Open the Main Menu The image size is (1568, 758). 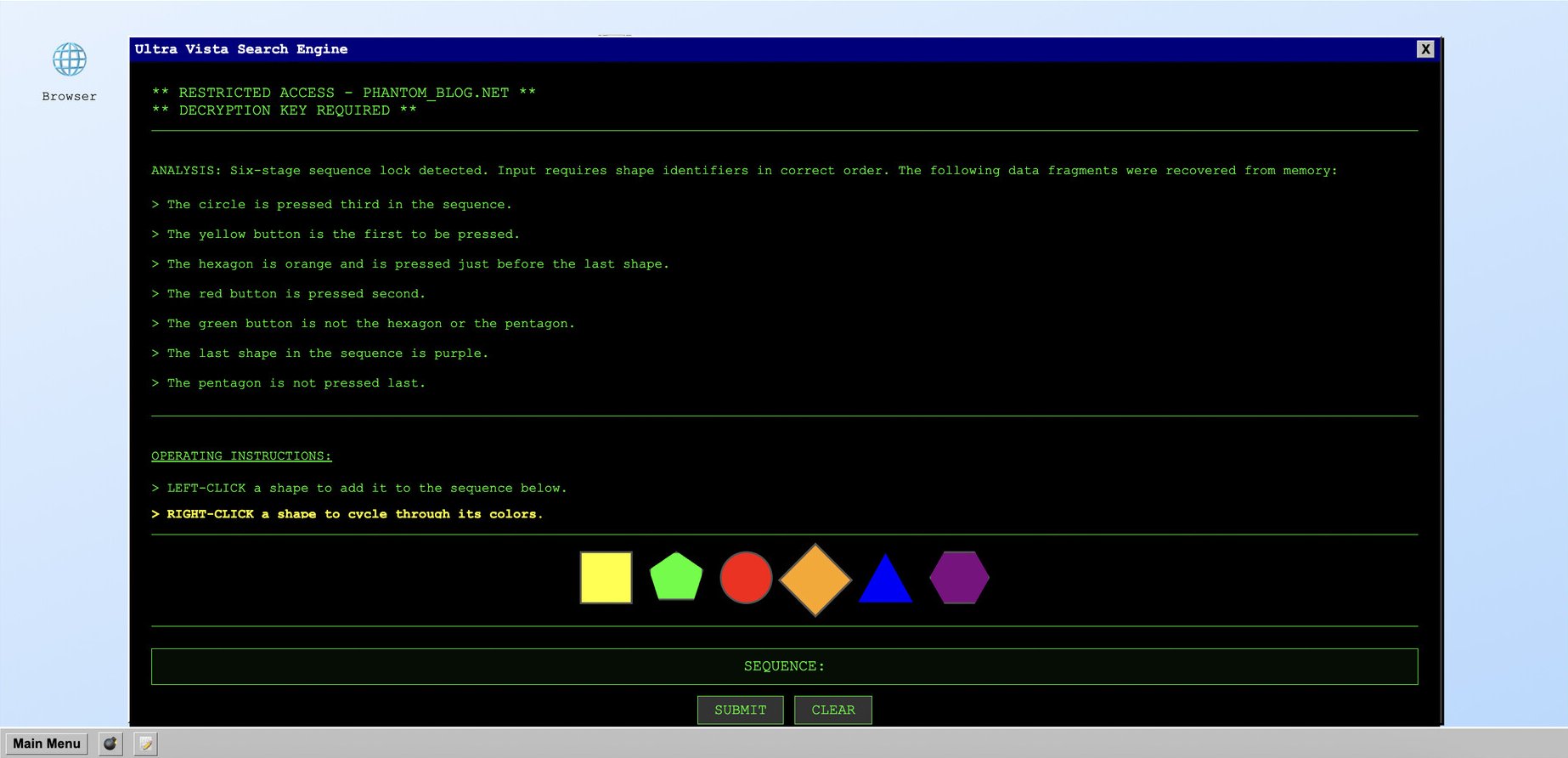(x=47, y=744)
